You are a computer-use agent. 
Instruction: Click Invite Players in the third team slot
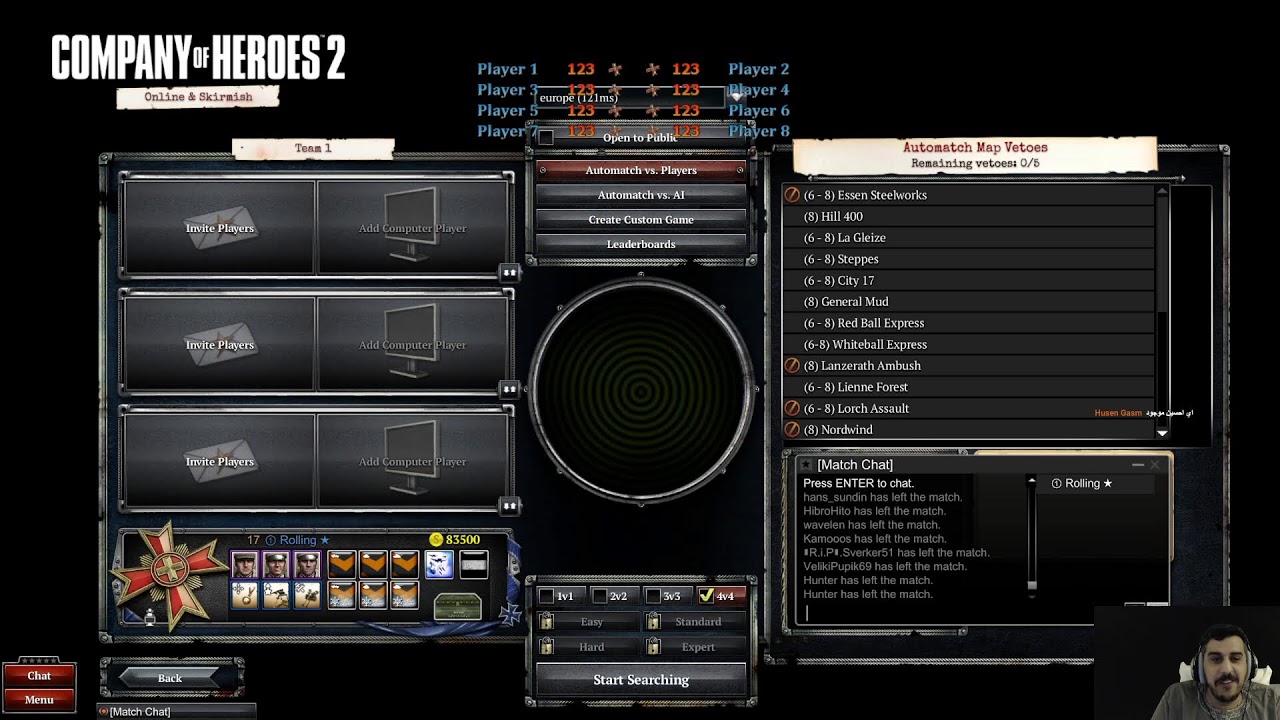(220, 462)
